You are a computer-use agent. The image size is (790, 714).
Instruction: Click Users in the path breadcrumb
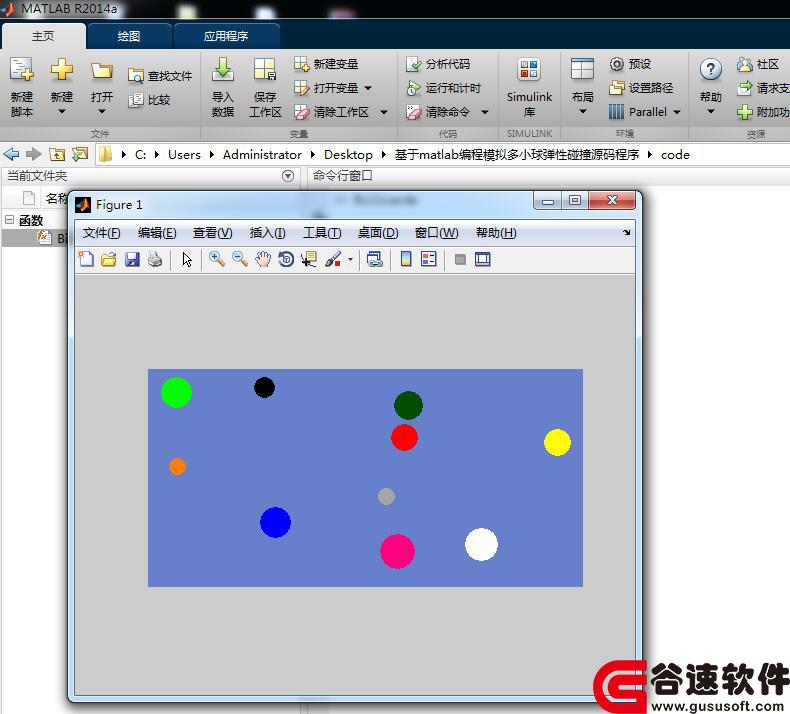pos(184,155)
